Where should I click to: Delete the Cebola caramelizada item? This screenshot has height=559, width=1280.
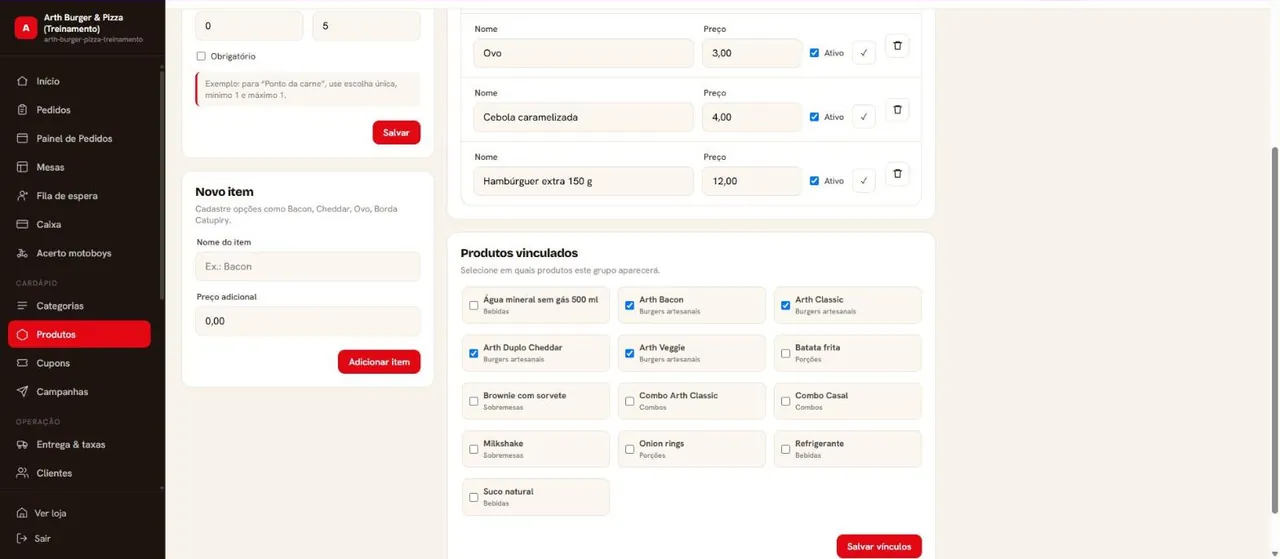tap(897, 110)
